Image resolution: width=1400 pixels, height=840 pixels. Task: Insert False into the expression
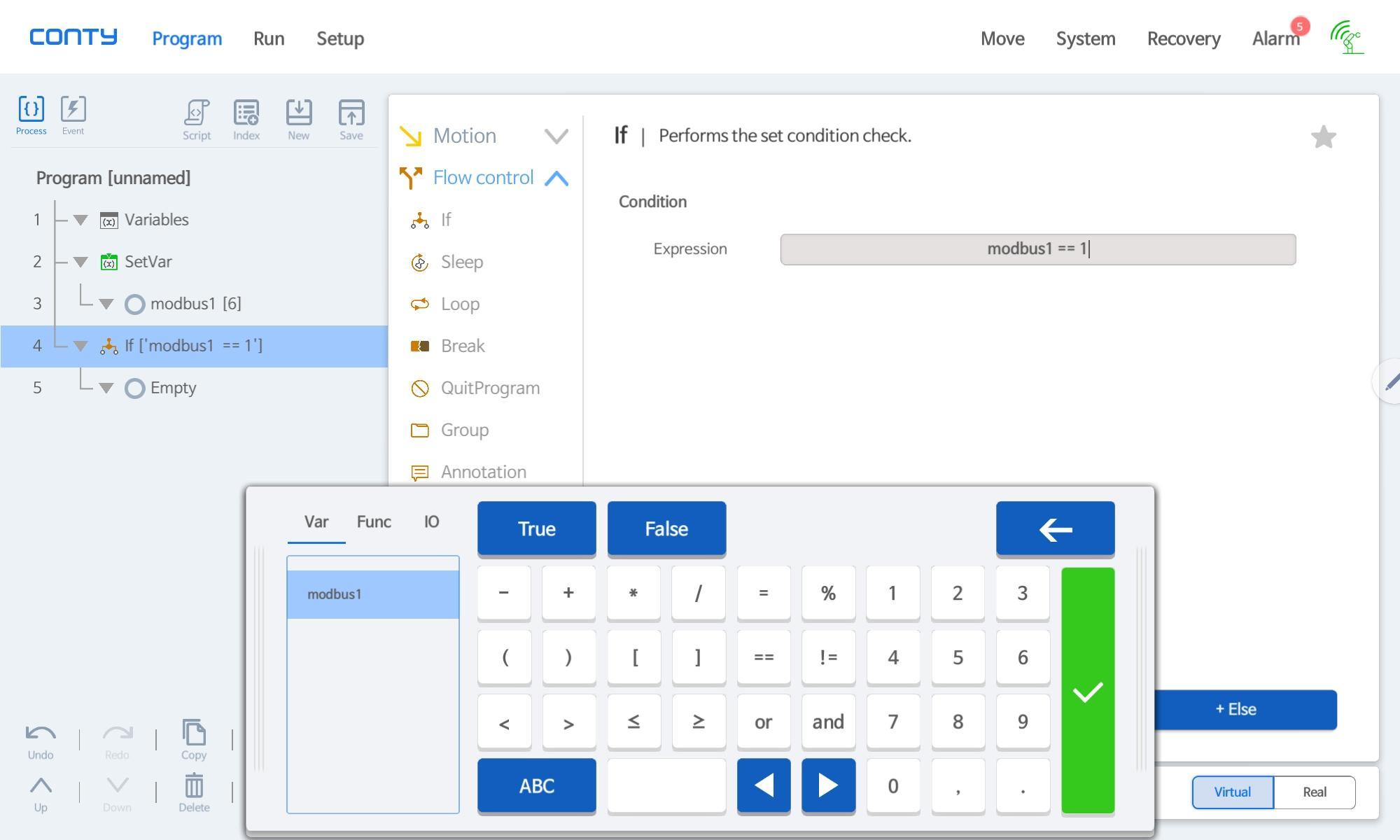(666, 528)
